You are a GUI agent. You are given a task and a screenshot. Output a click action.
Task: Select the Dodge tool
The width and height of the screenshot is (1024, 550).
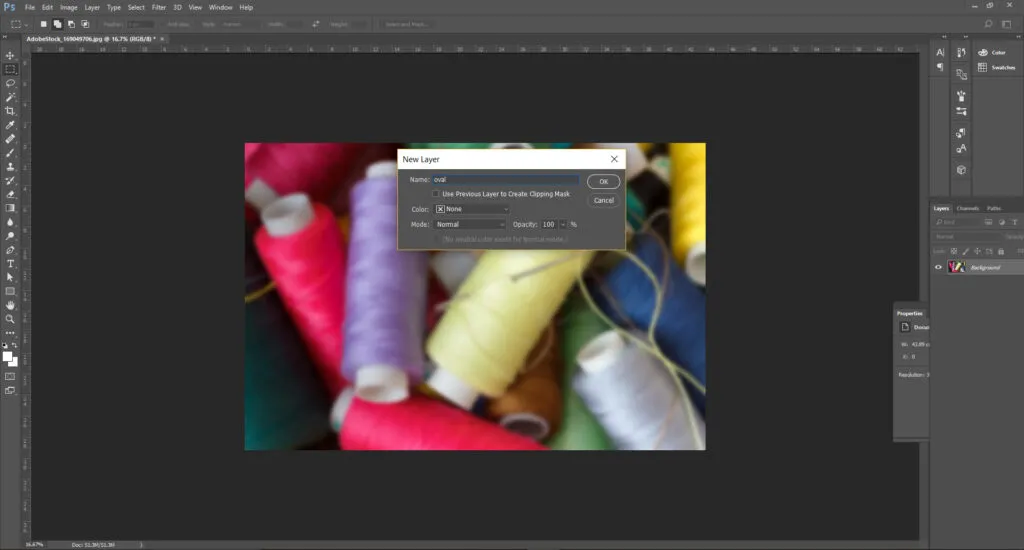pyautogui.click(x=10, y=236)
